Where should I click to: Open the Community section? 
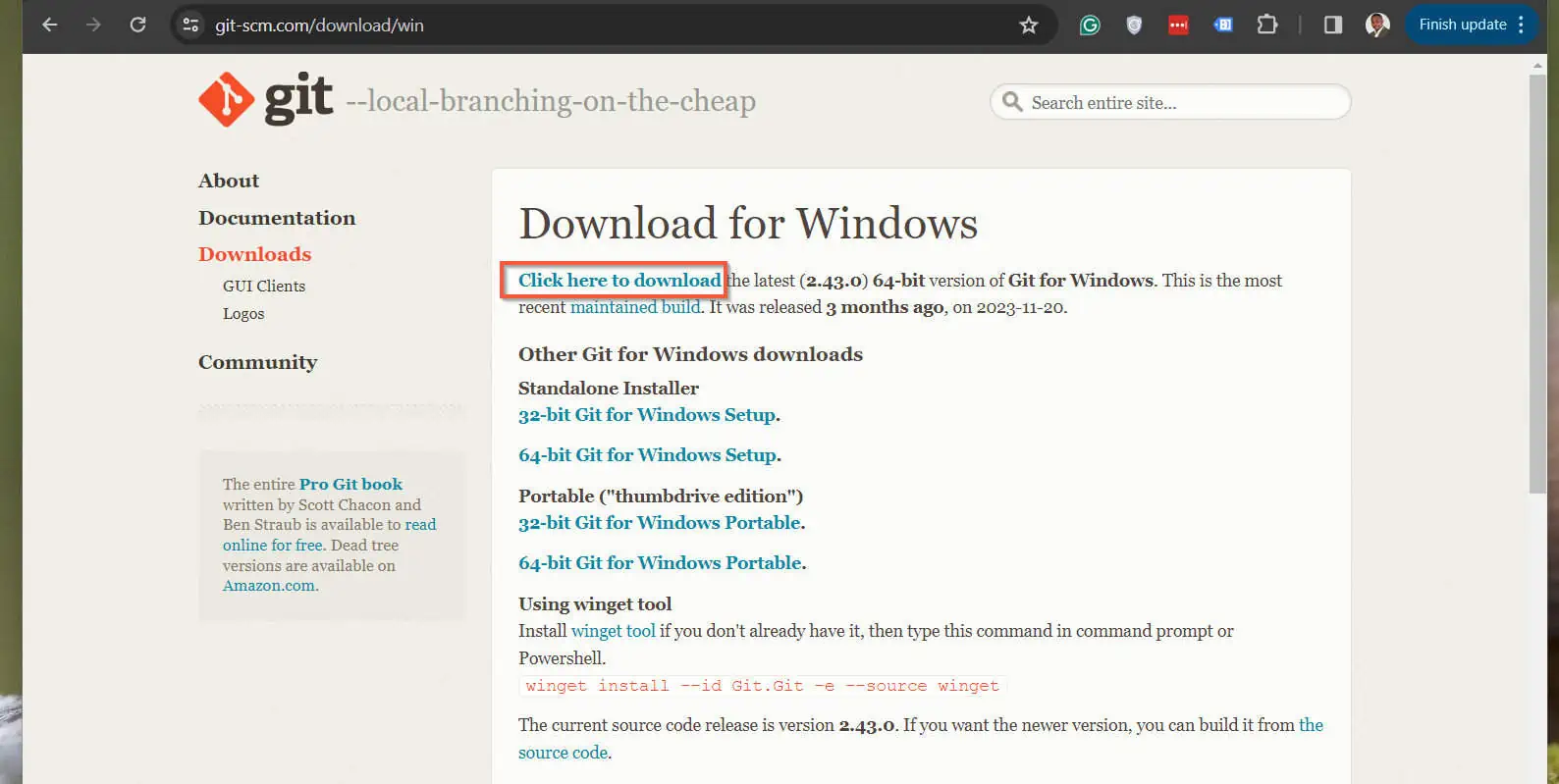257,362
